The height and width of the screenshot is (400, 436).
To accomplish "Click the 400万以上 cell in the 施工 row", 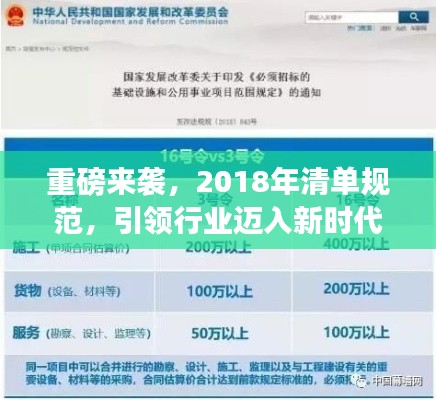I will click(356, 244).
